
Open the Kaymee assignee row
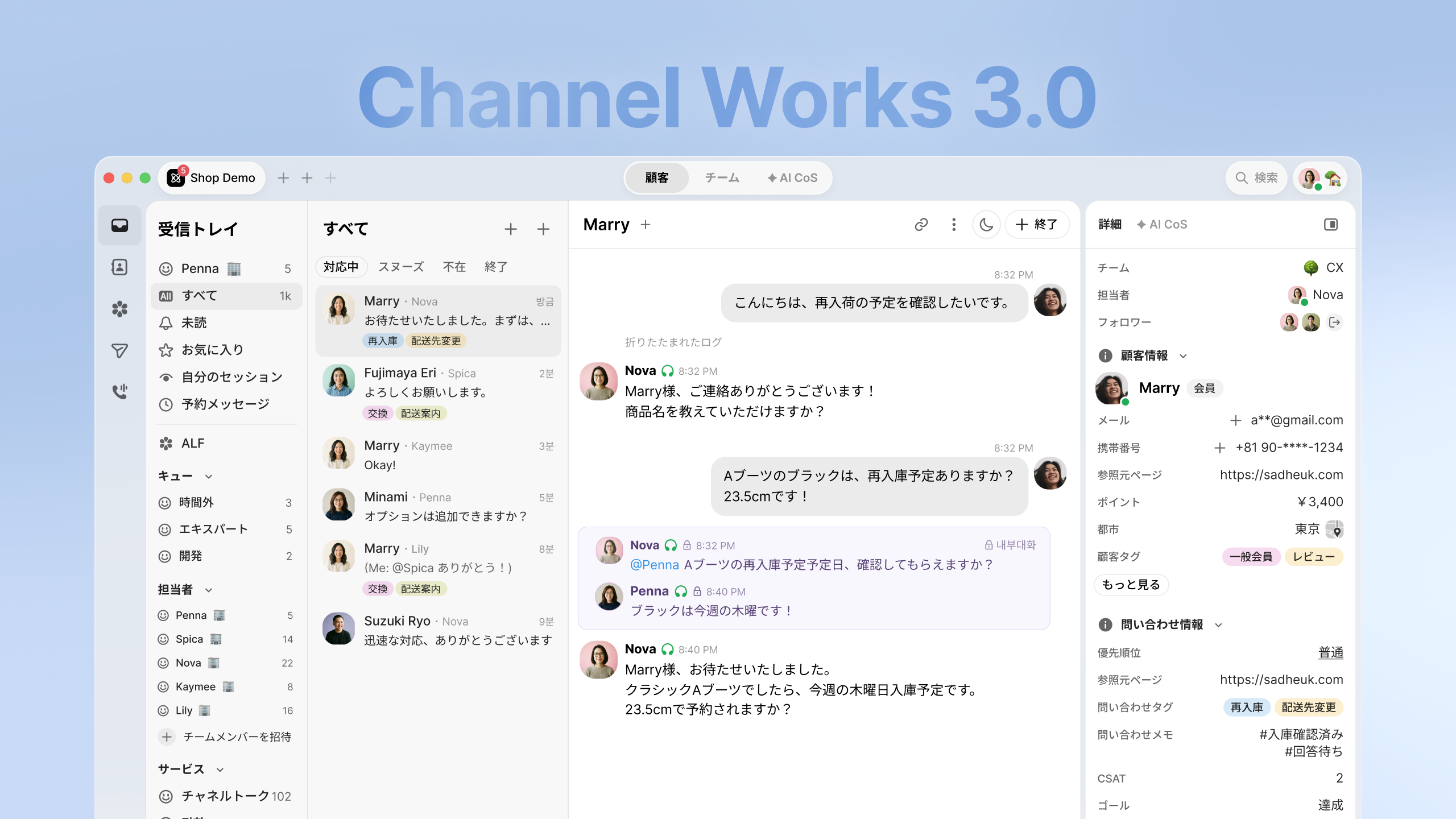coord(226,687)
